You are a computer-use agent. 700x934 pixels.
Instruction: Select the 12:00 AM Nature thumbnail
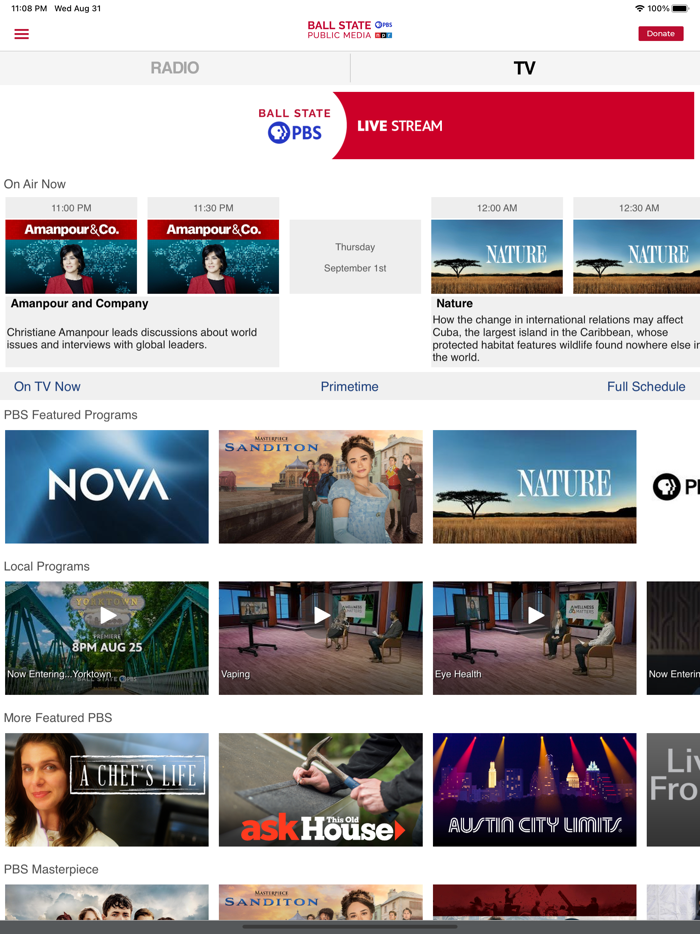497,257
